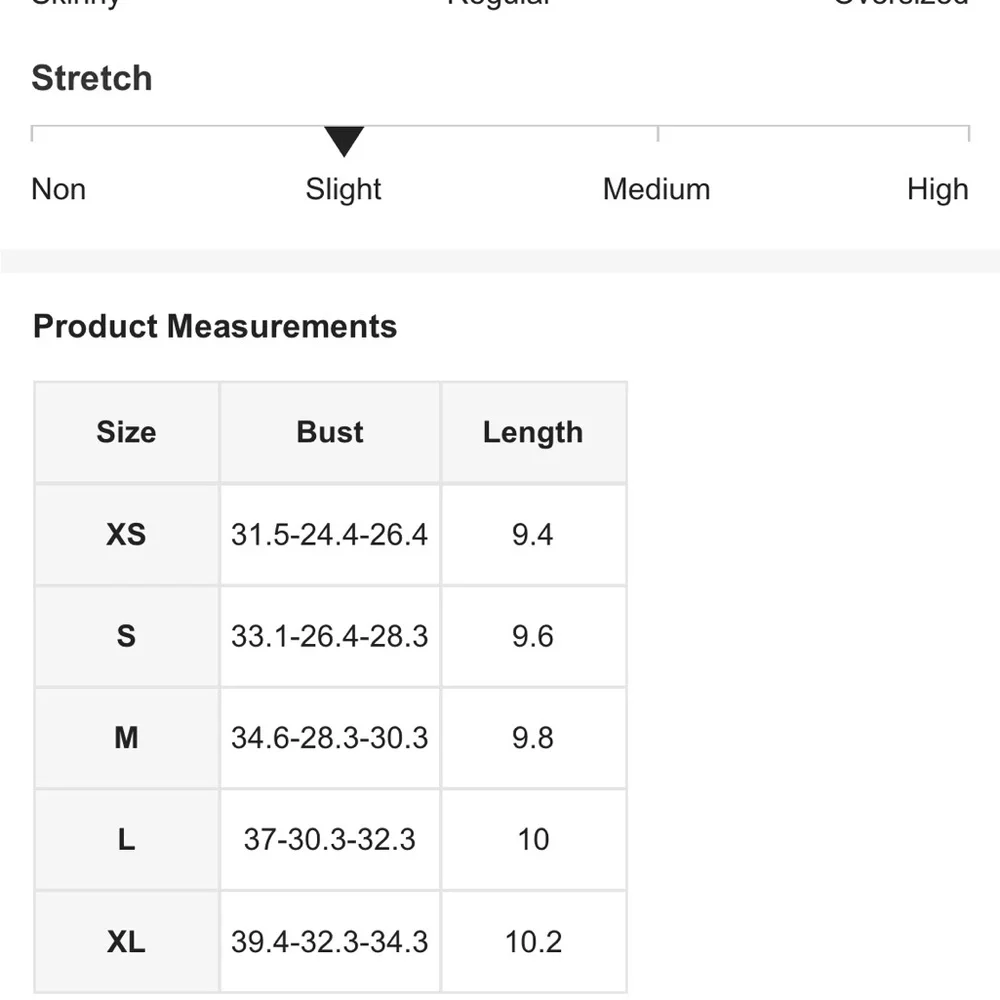Select the L size row label
This screenshot has width=1000, height=1000.
point(126,839)
